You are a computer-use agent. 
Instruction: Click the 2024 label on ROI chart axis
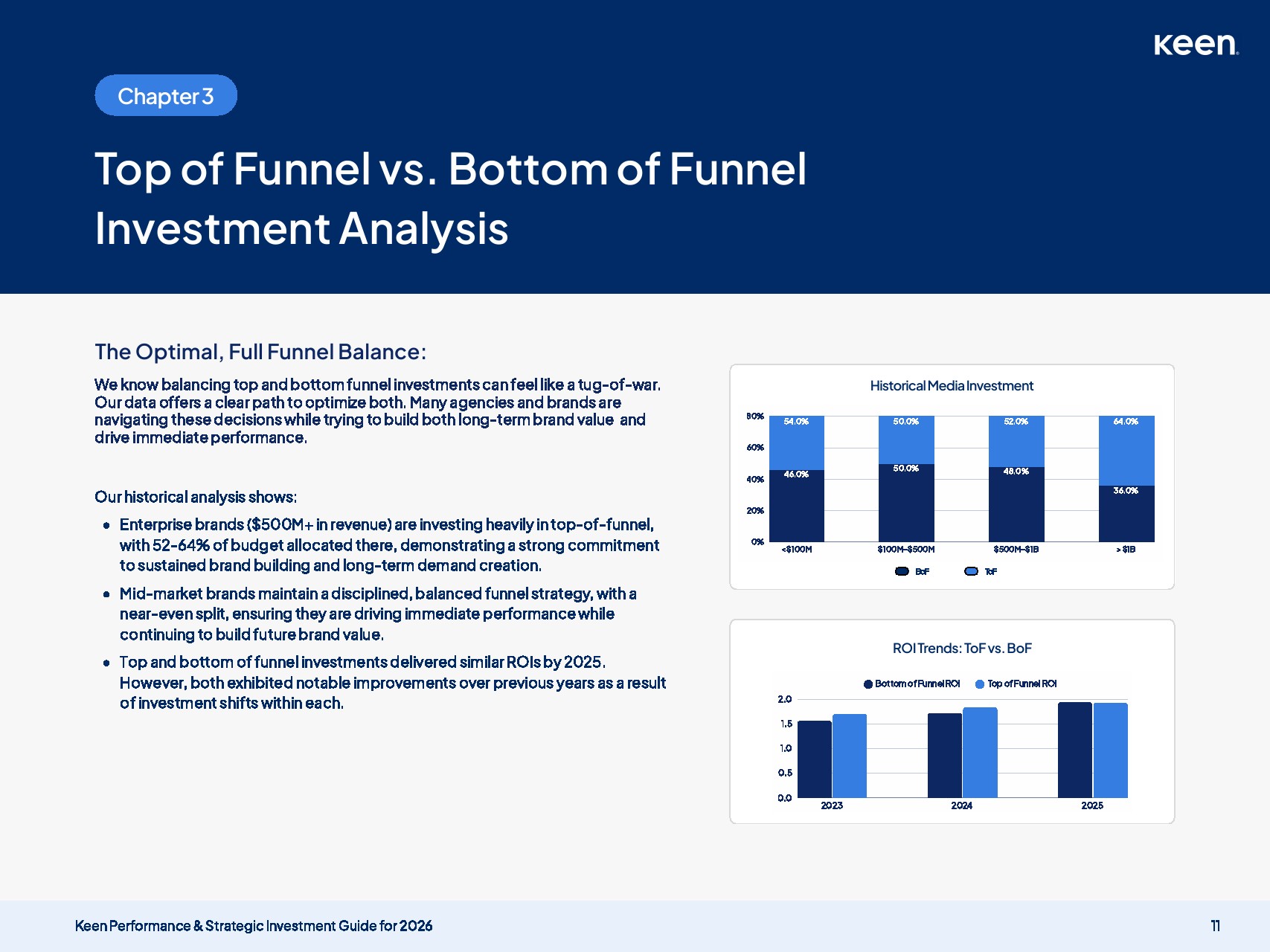click(961, 805)
